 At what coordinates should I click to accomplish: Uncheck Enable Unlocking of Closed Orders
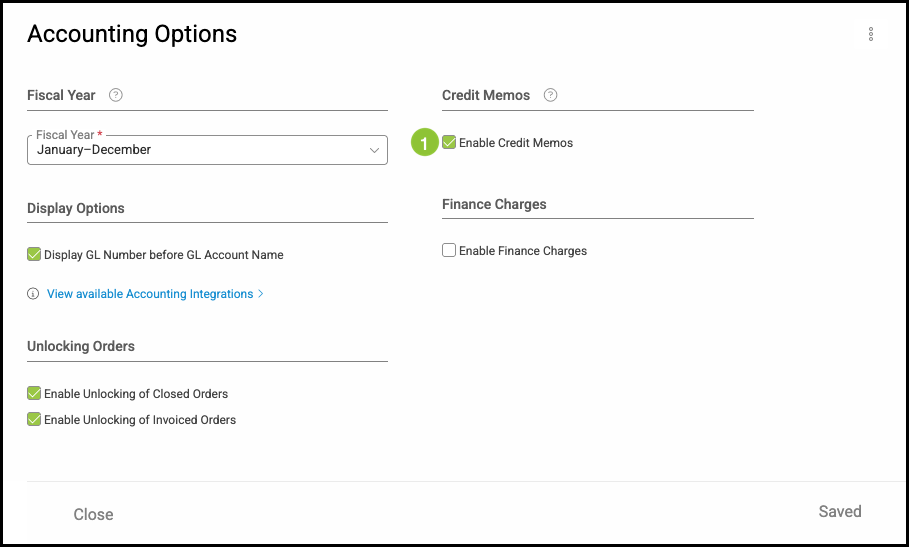34,394
